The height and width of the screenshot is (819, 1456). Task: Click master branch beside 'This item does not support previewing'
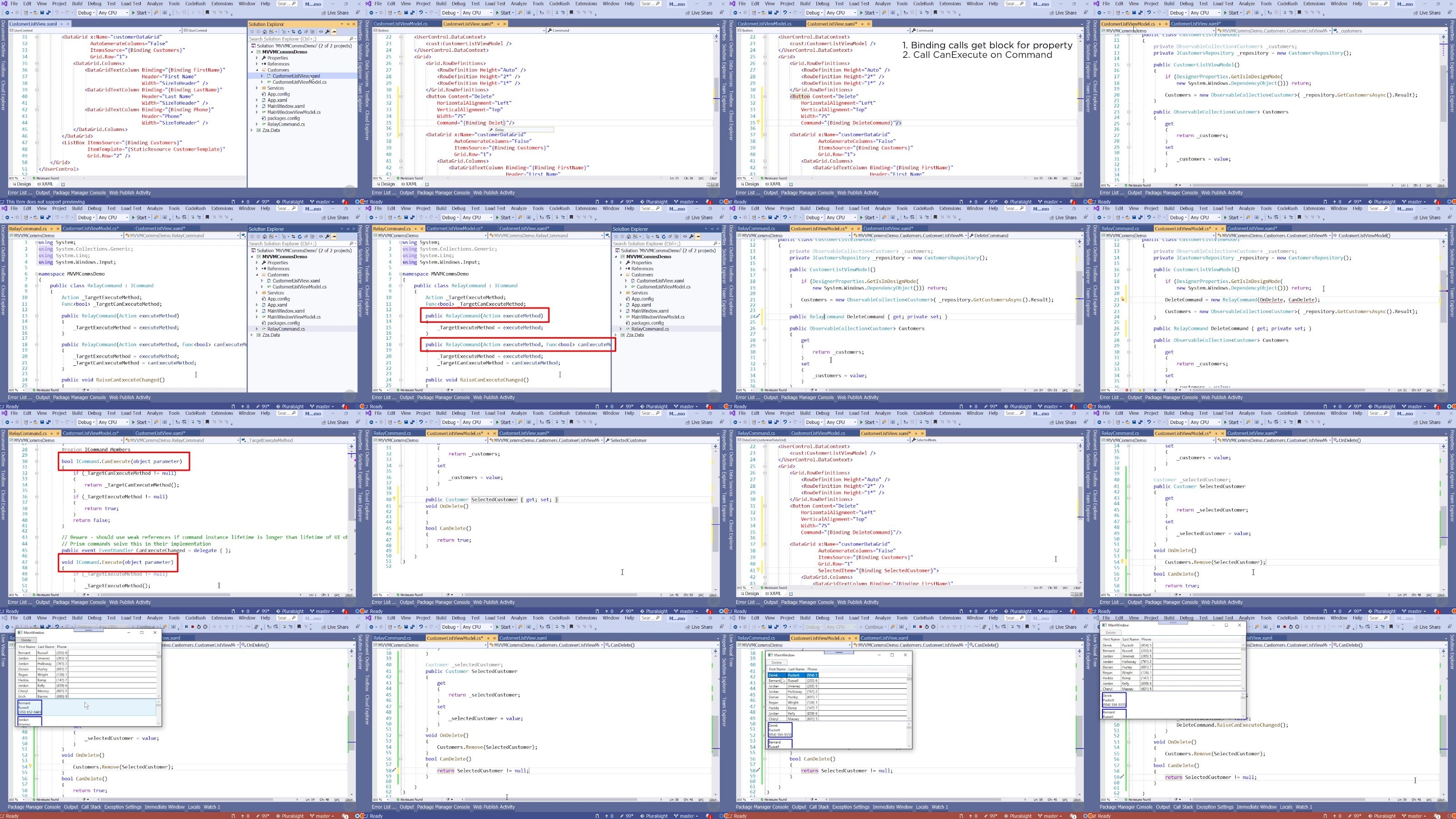point(323,202)
